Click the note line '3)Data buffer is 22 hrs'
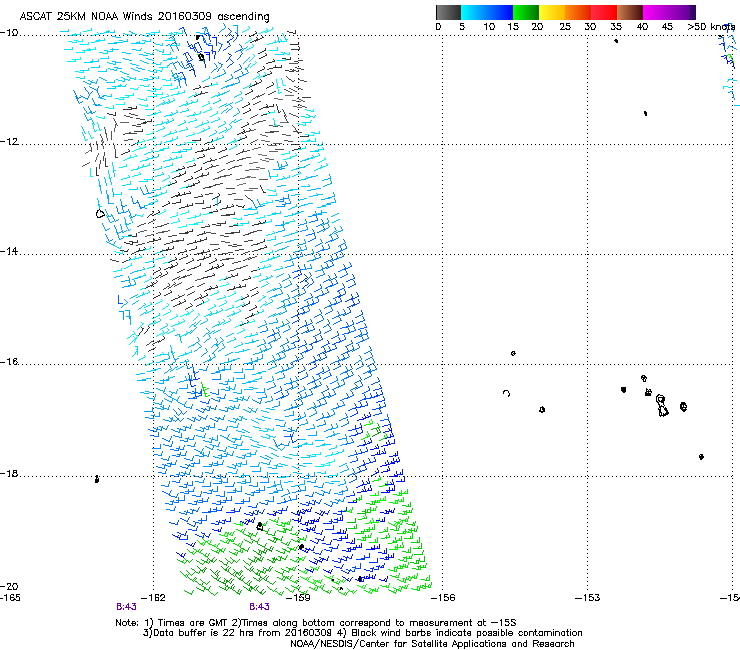740x650 pixels. coord(362,633)
